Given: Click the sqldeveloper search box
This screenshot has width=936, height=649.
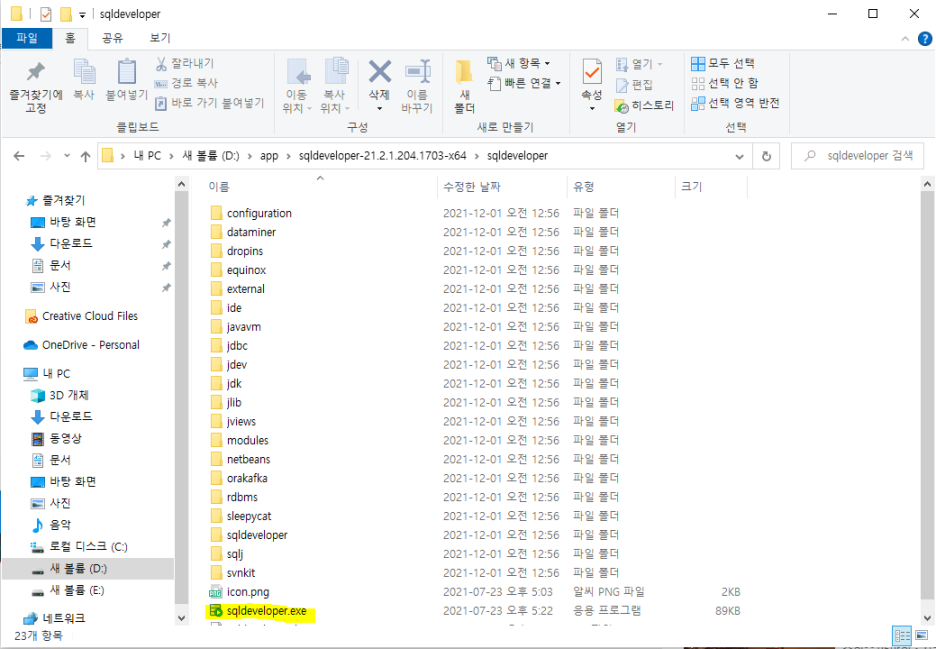Looking at the screenshot, I should coord(857,156).
